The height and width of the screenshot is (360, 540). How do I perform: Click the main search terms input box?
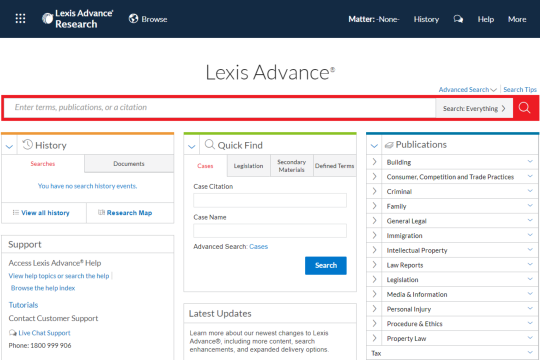[x=220, y=108]
